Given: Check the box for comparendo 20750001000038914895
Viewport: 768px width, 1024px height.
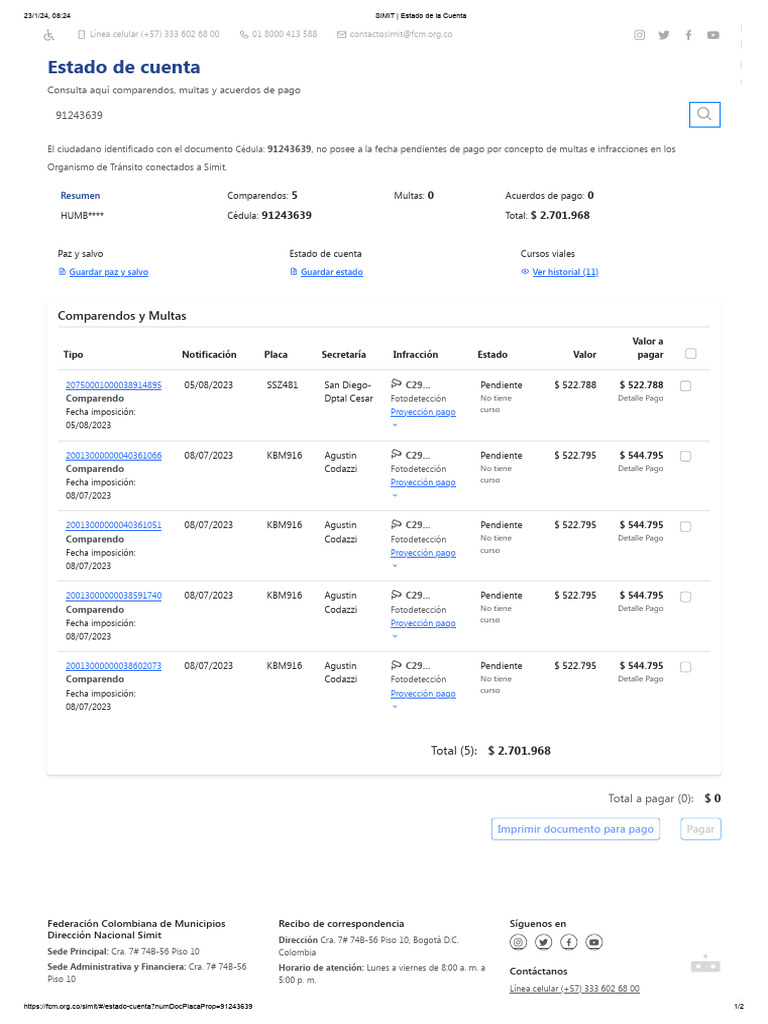Looking at the screenshot, I should (686, 386).
